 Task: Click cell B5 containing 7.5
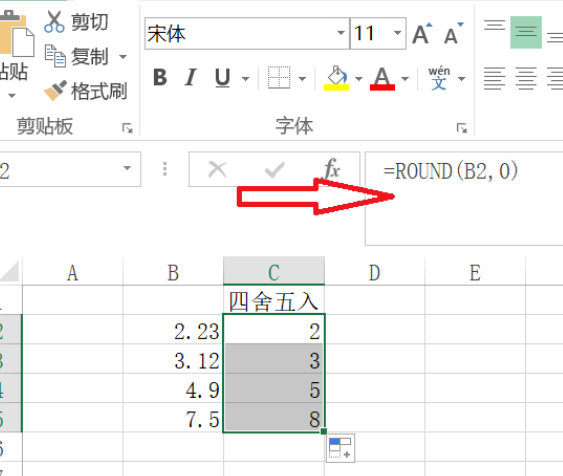tap(173, 418)
